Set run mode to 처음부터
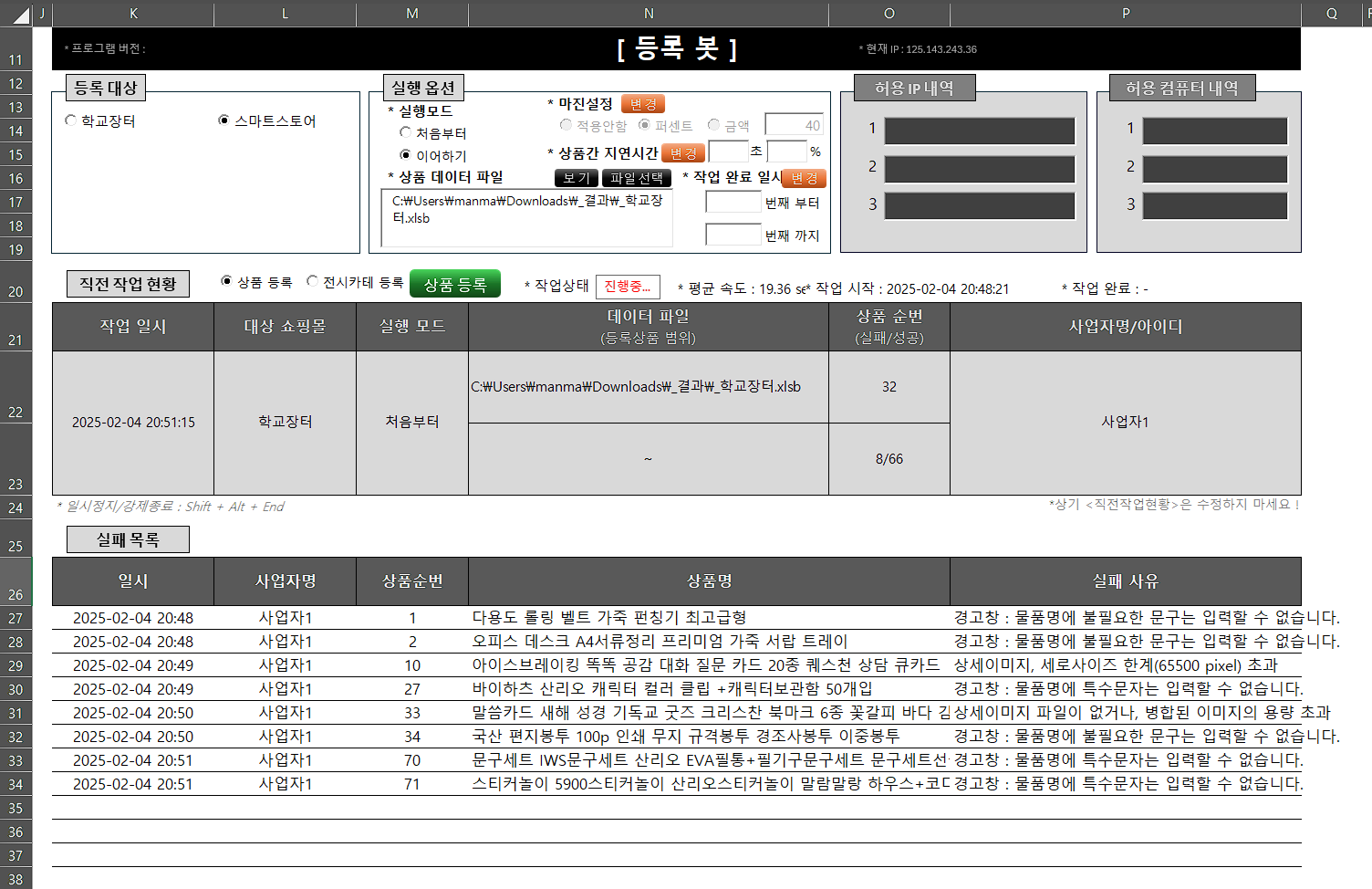 point(405,132)
